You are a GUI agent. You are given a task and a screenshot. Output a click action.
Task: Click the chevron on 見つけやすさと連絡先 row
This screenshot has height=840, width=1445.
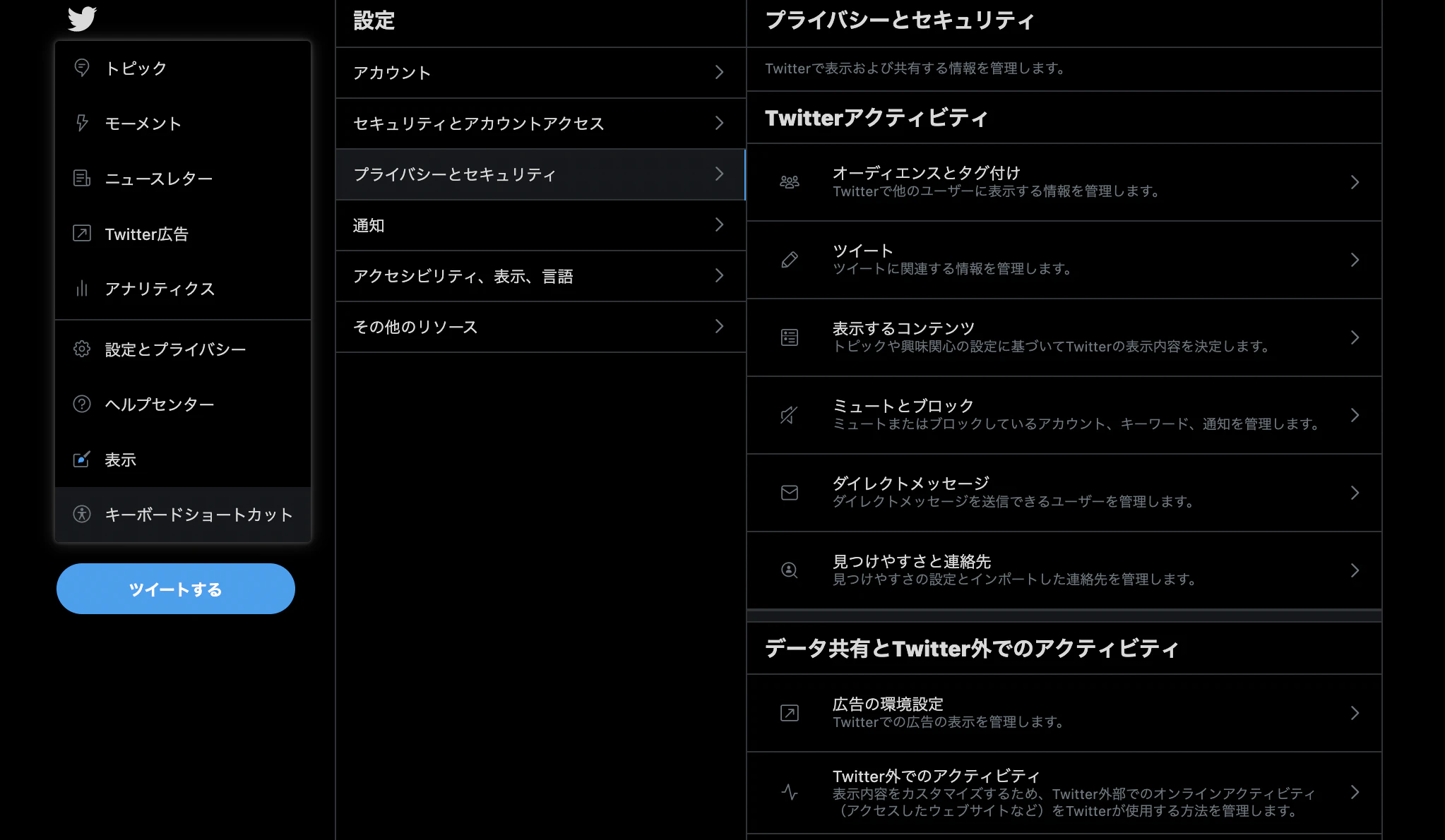pyautogui.click(x=1355, y=570)
